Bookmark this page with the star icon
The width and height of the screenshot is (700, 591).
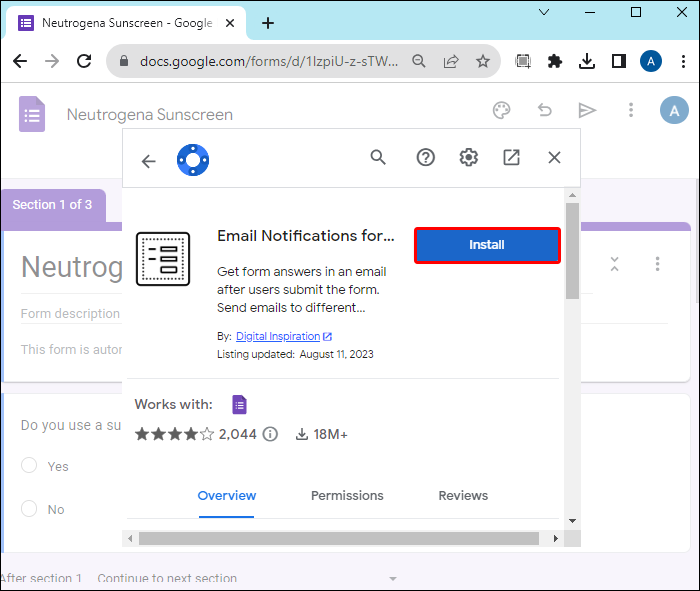point(483,61)
